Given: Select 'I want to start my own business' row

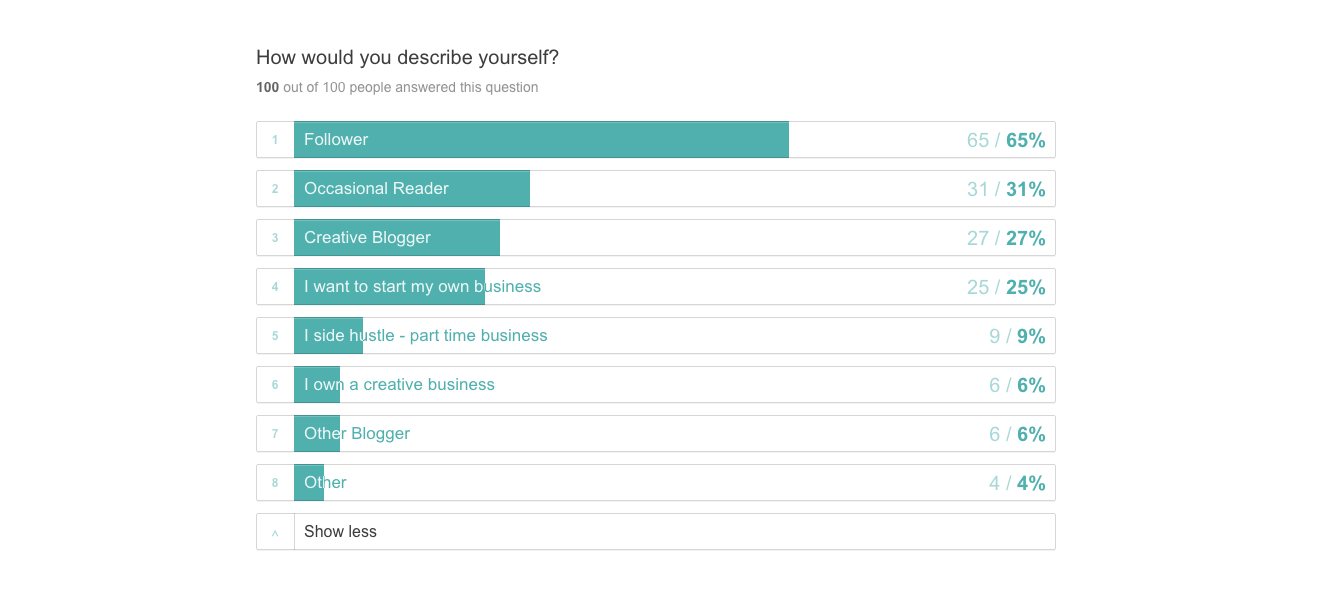Looking at the screenshot, I should pos(656,287).
